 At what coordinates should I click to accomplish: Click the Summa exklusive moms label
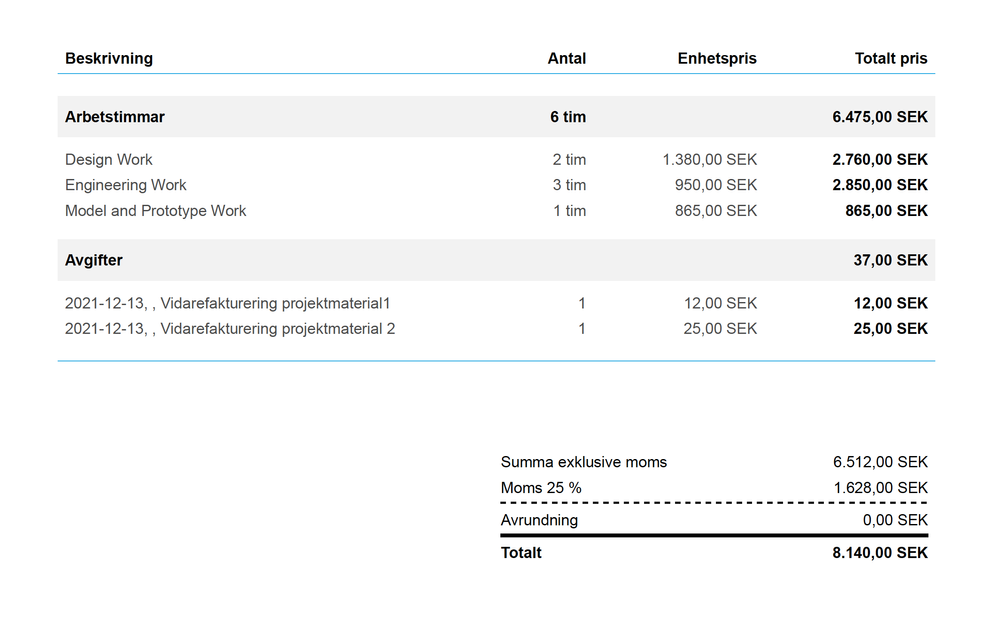584,462
